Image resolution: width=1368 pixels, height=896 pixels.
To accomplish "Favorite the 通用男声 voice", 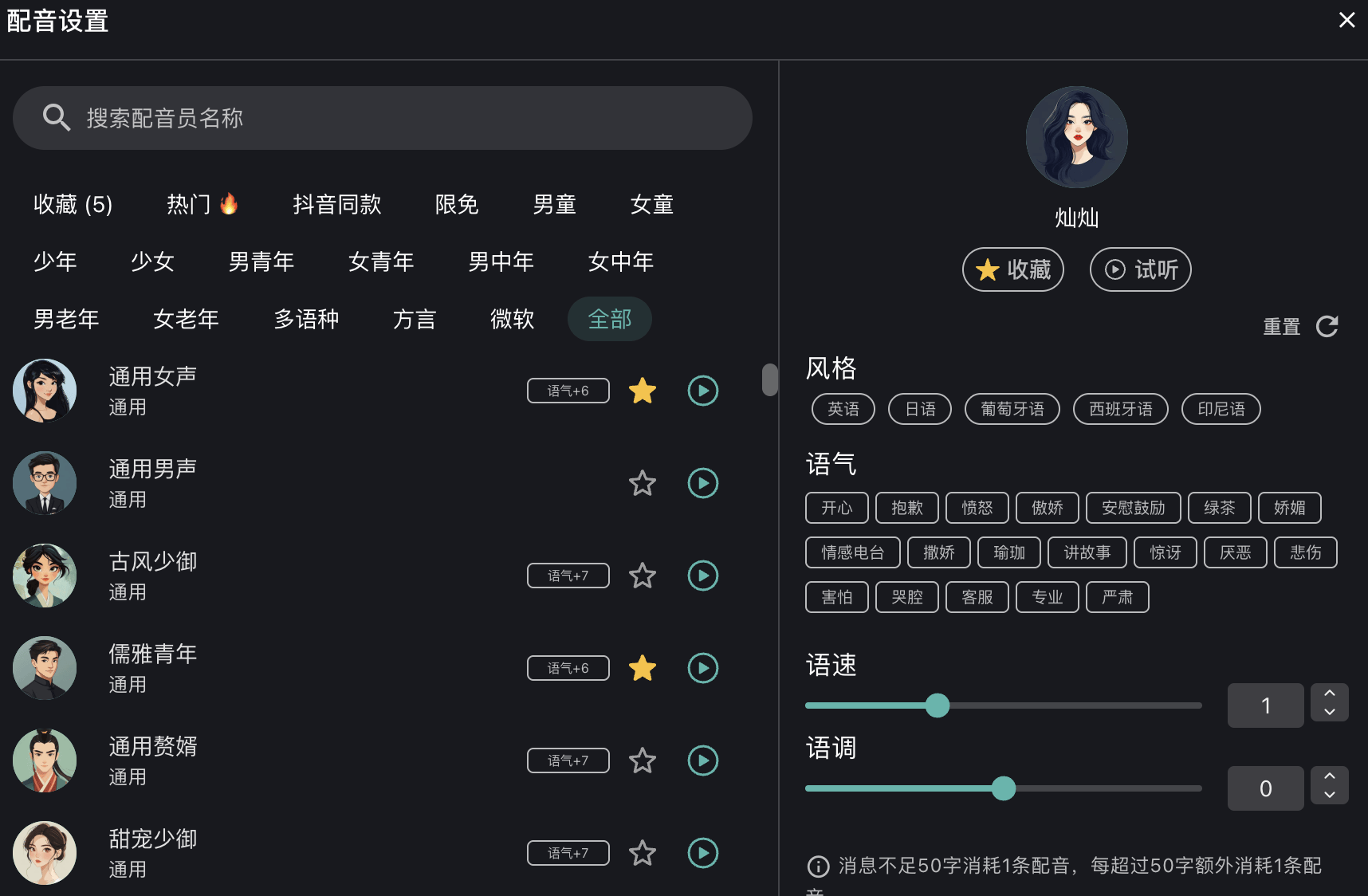I will tap(642, 483).
